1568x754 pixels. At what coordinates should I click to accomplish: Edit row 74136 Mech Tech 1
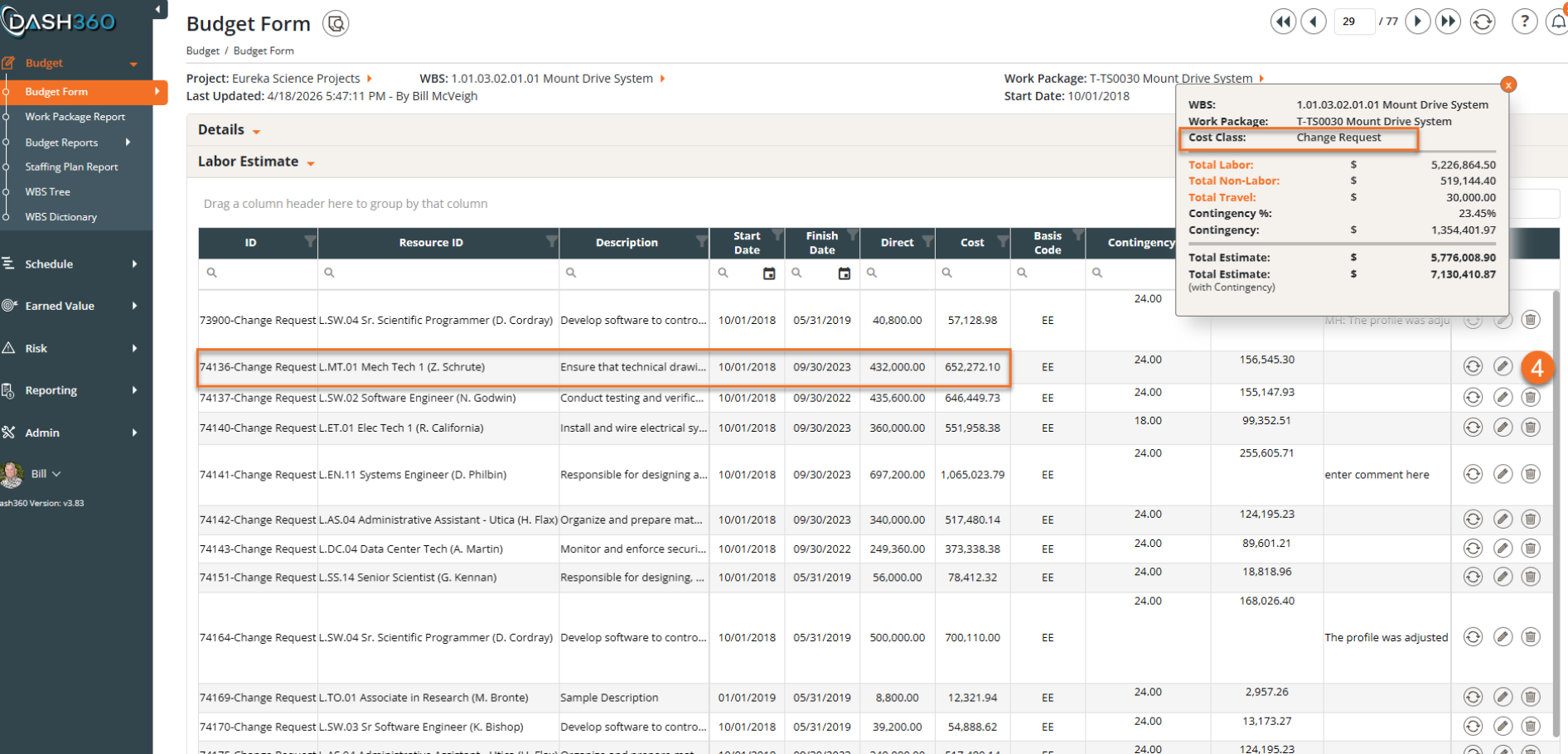click(1503, 366)
